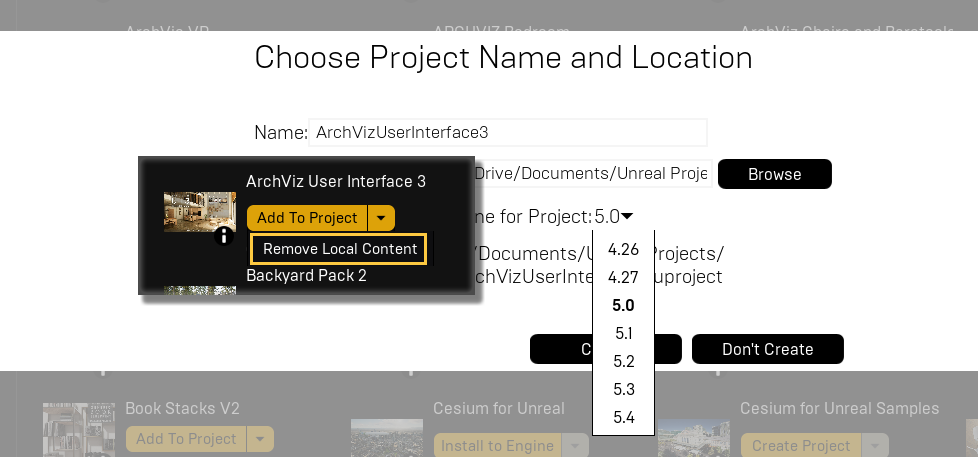This screenshot has height=457, width=978.
Task: Click the Backyard Pack 2 thumbnail
Action: pyautogui.click(x=200, y=290)
